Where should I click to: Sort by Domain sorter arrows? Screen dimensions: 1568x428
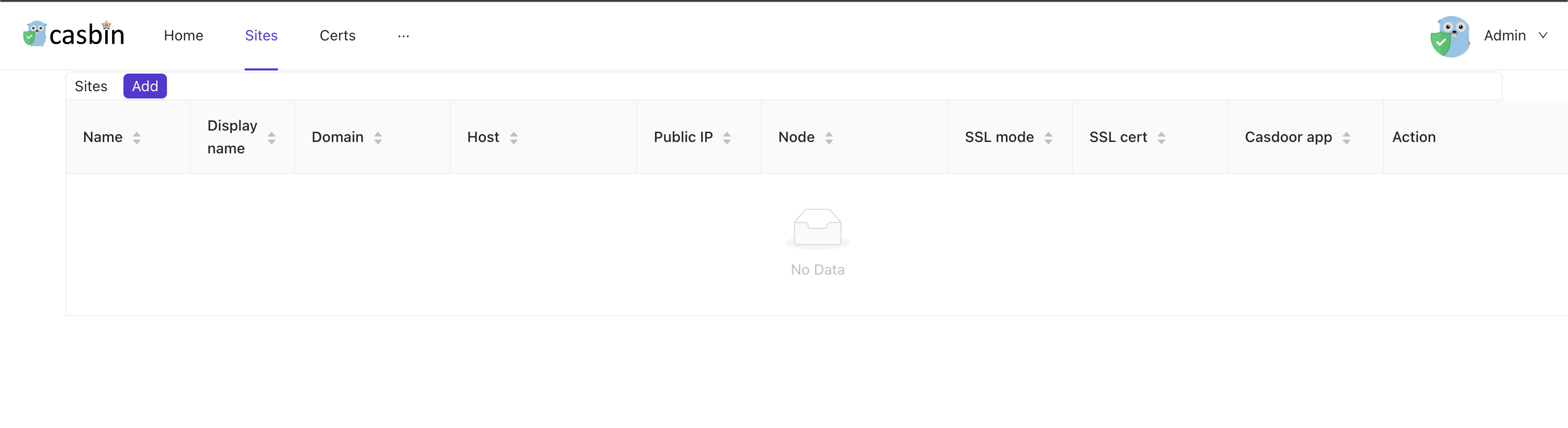378,138
